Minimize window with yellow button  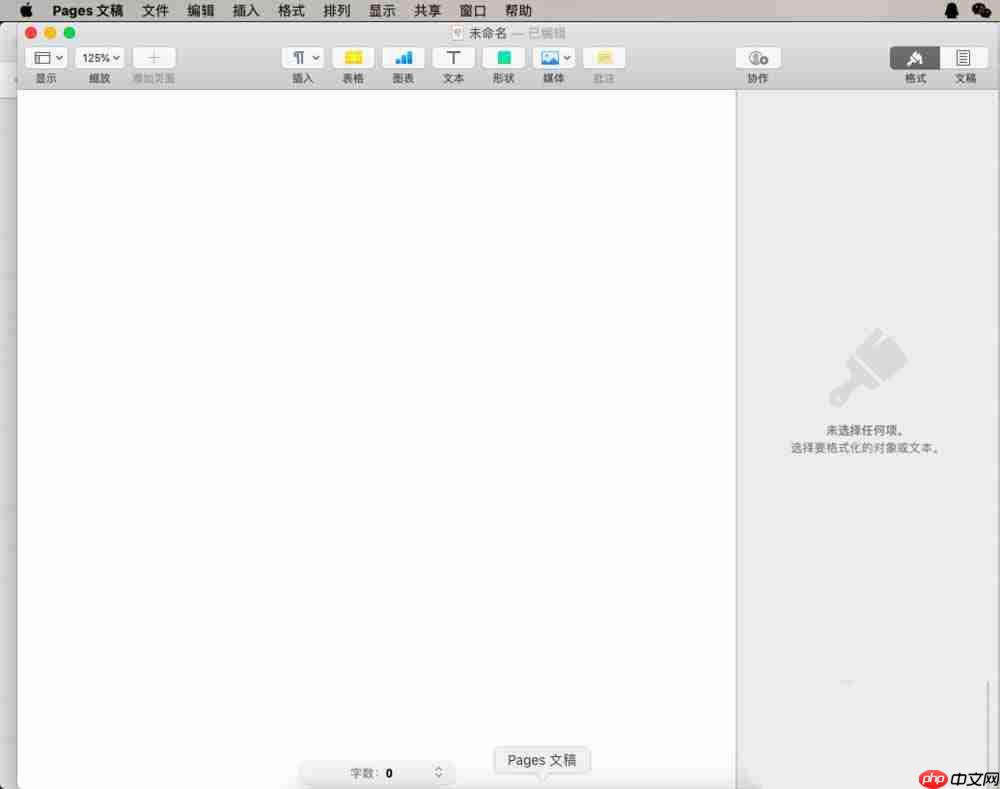pos(50,33)
